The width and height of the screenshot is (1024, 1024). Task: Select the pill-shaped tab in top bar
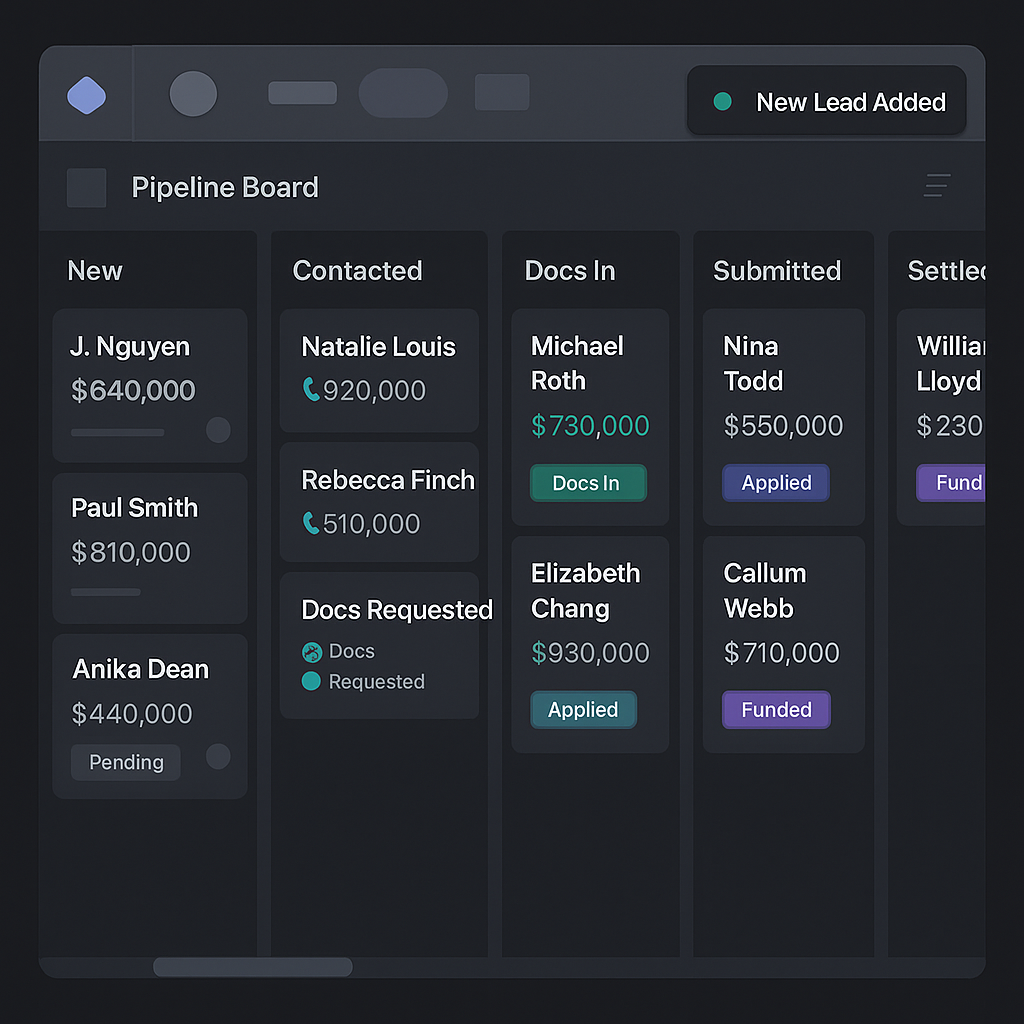(403, 93)
